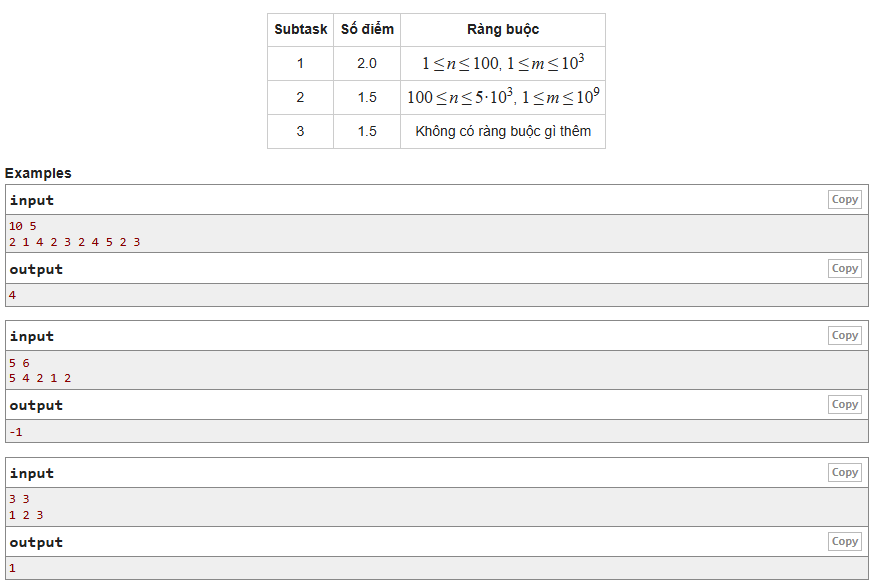This screenshot has height=583, width=875.
Task: Click the subtask 2 constraint formula cell
Action: (503, 97)
